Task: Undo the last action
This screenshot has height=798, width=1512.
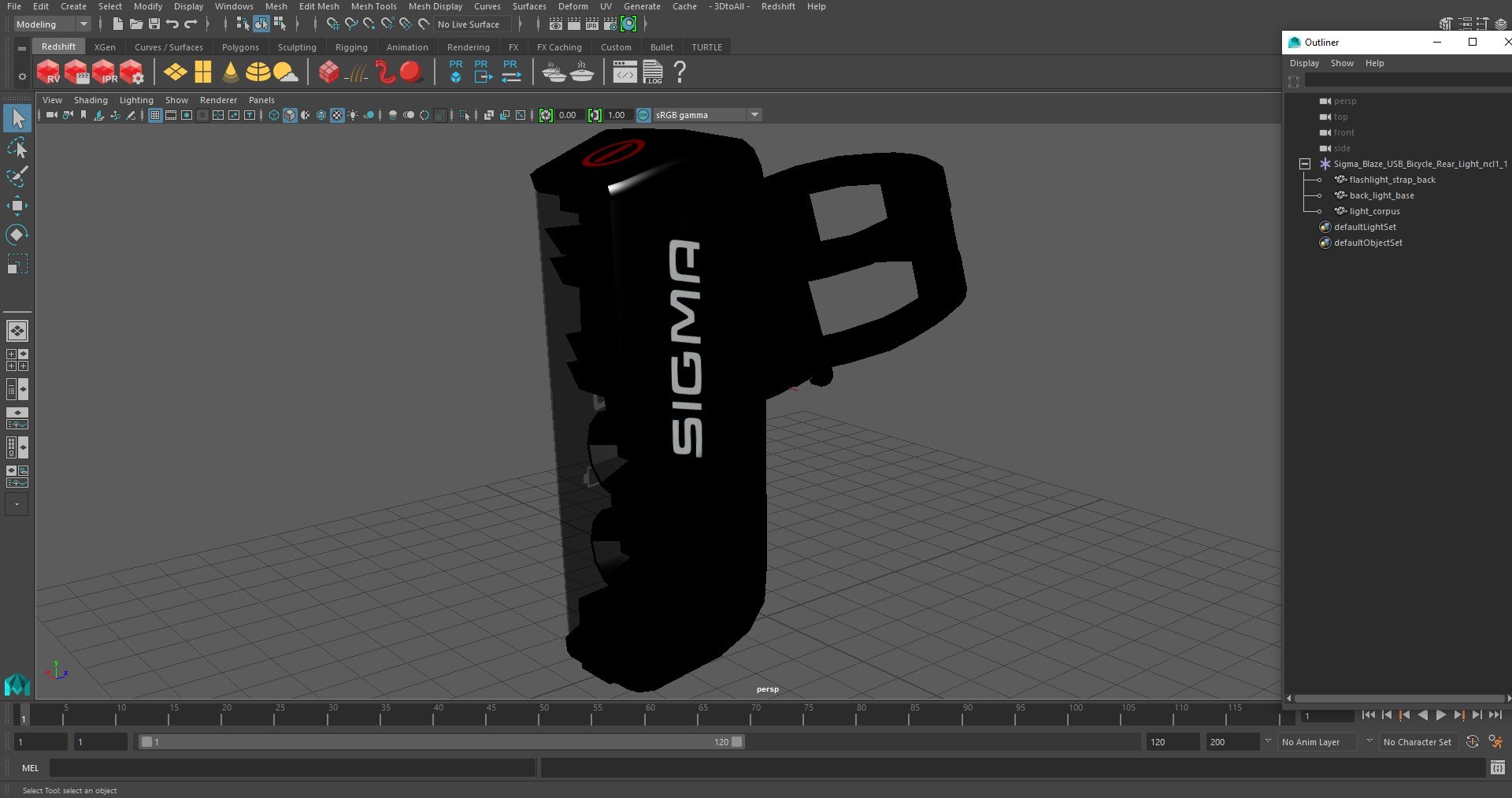Action: pyautogui.click(x=172, y=24)
